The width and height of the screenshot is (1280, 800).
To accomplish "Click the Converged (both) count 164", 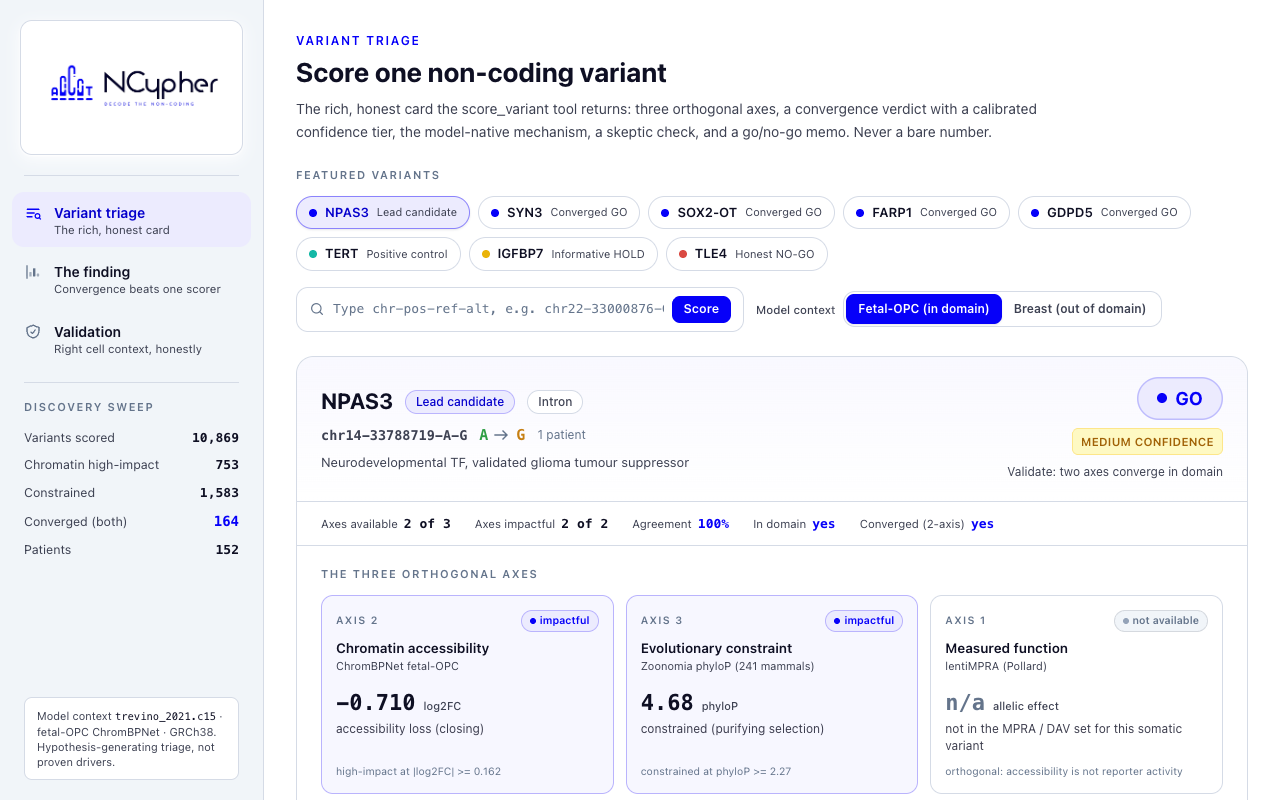I will pos(226,521).
